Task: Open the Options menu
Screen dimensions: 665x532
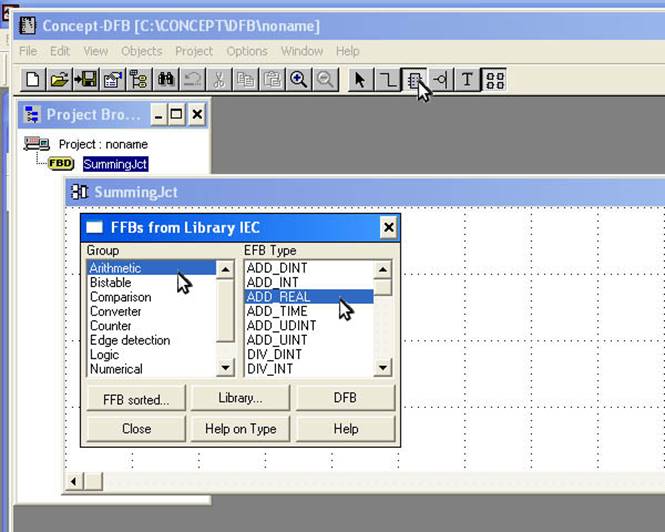Action: point(247,51)
